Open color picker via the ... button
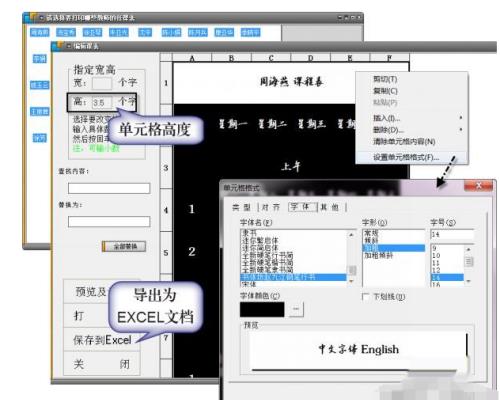 tap(296, 310)
